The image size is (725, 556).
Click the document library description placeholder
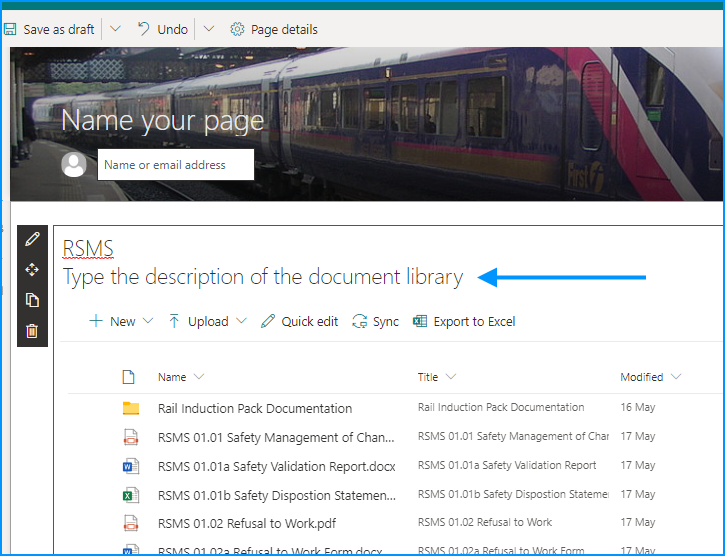[x=263, y=277]
